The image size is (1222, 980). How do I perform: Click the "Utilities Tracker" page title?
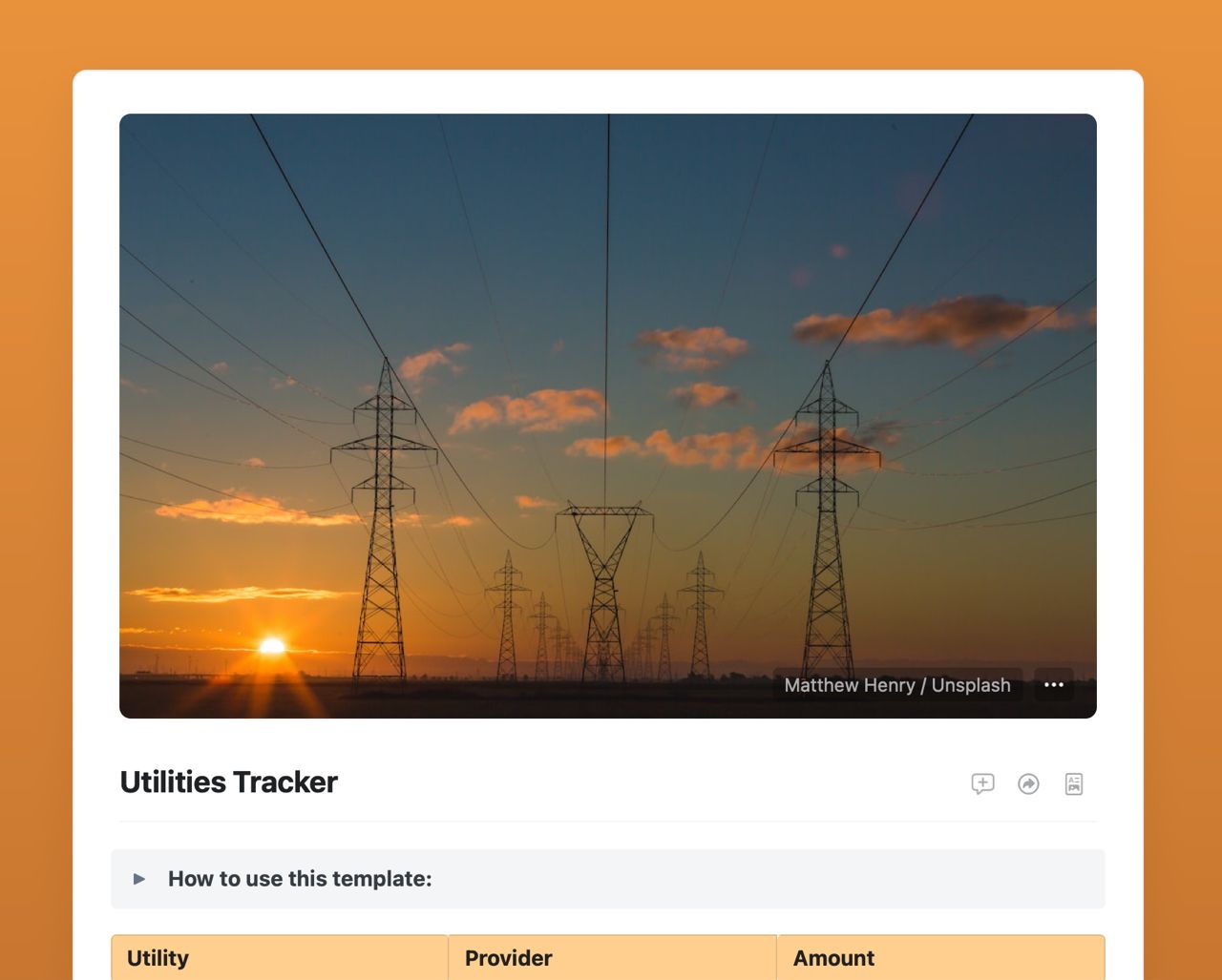(227, 782)
